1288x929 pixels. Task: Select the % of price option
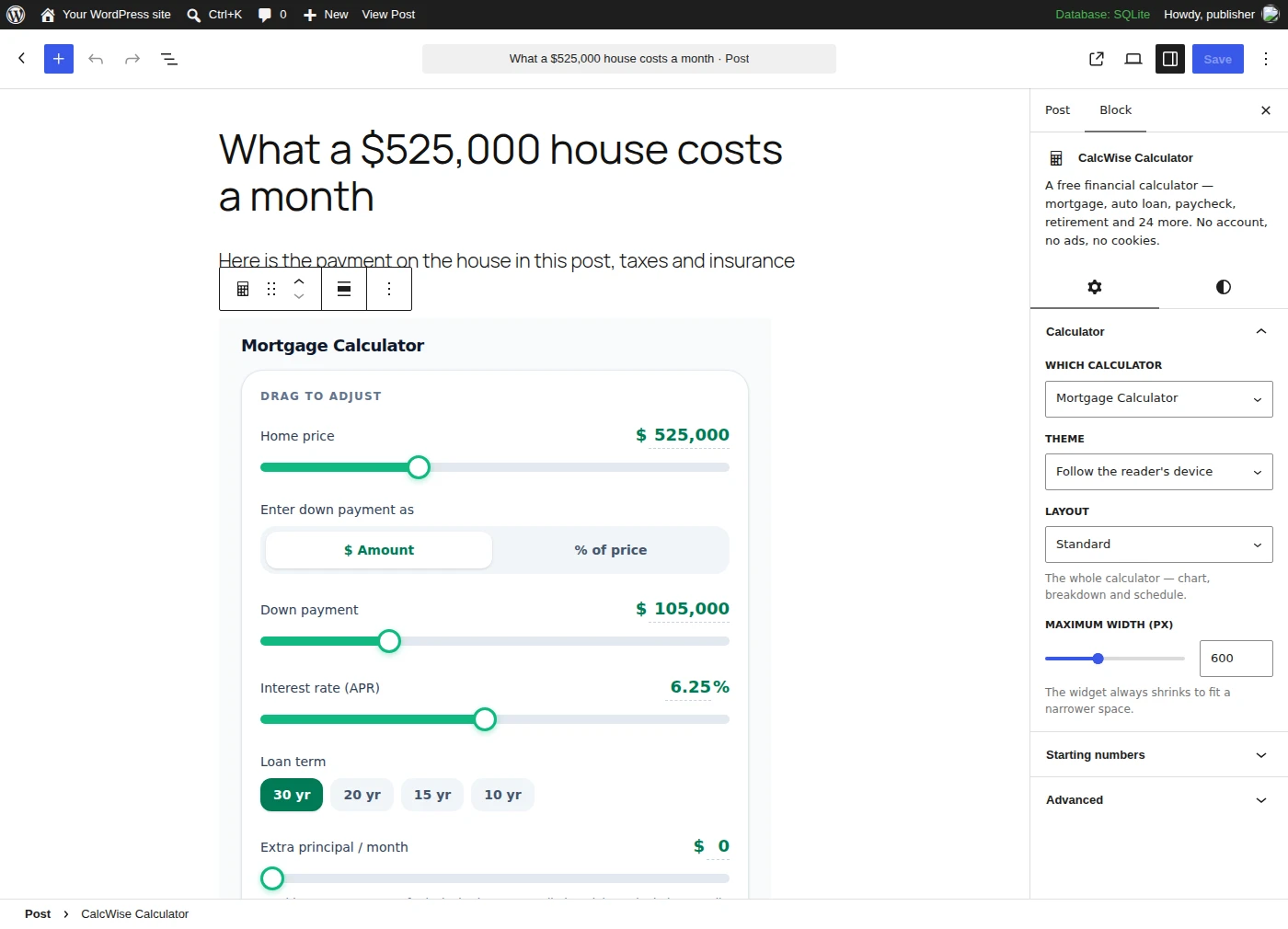point(611,550)
